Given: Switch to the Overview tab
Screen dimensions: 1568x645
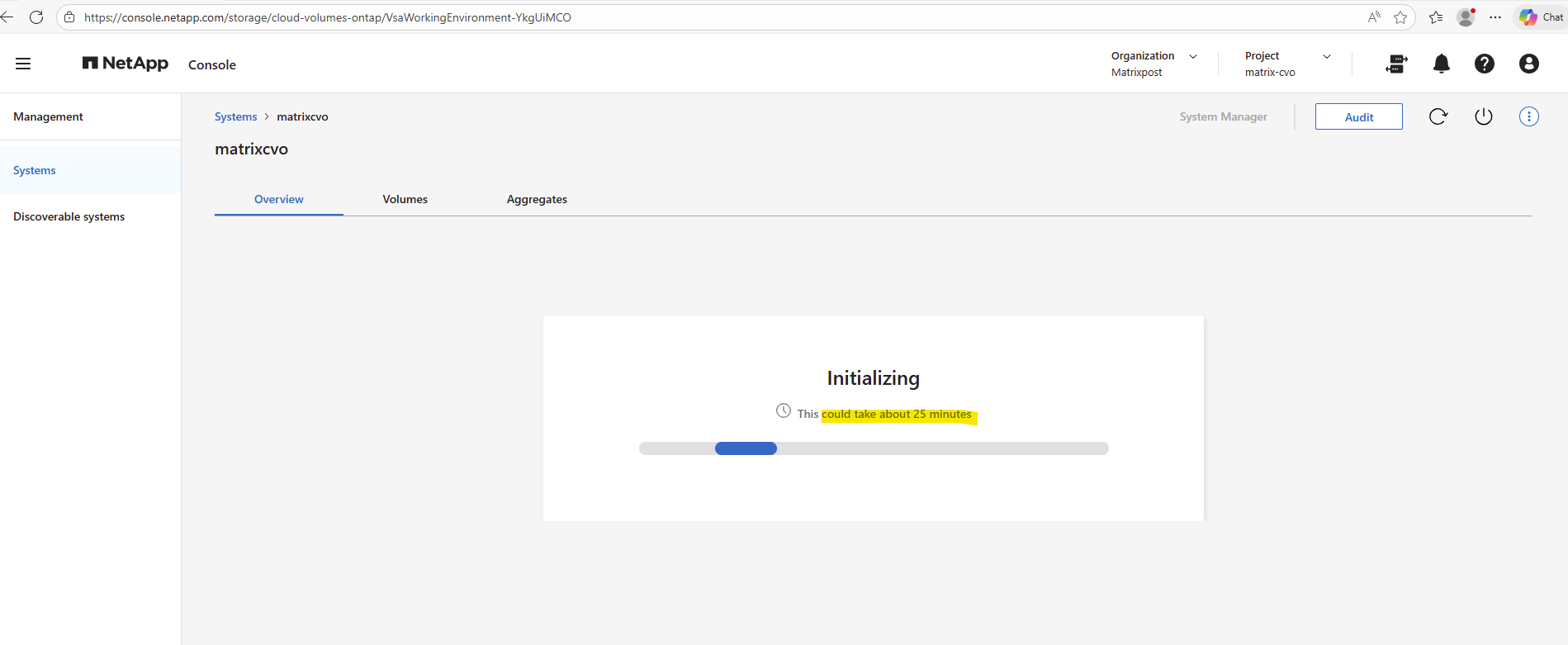Looking at the screenshot, I should tap(279, 199).
